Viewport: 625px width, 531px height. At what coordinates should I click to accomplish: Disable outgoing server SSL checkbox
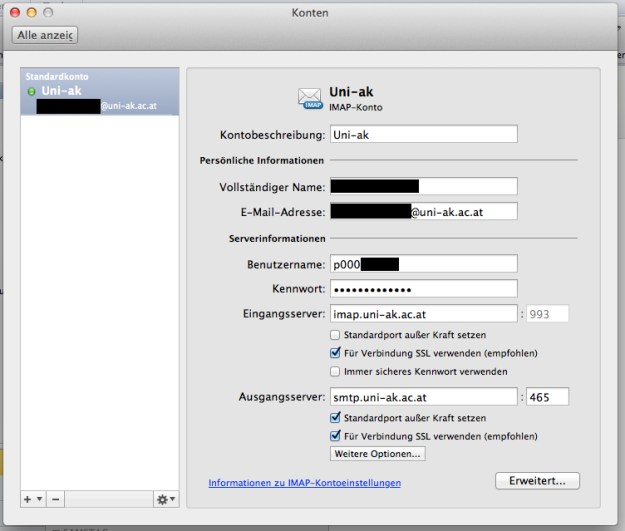tap(335, 436)
